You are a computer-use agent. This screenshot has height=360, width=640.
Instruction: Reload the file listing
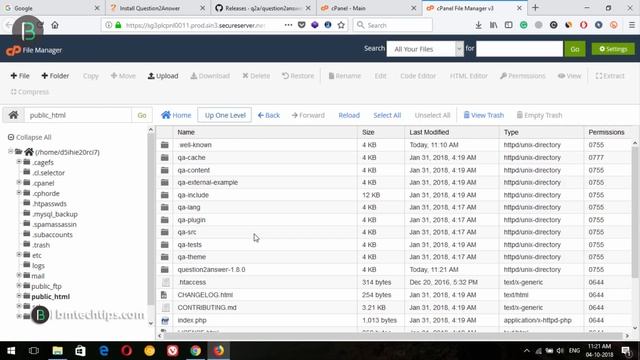(349, 116)
